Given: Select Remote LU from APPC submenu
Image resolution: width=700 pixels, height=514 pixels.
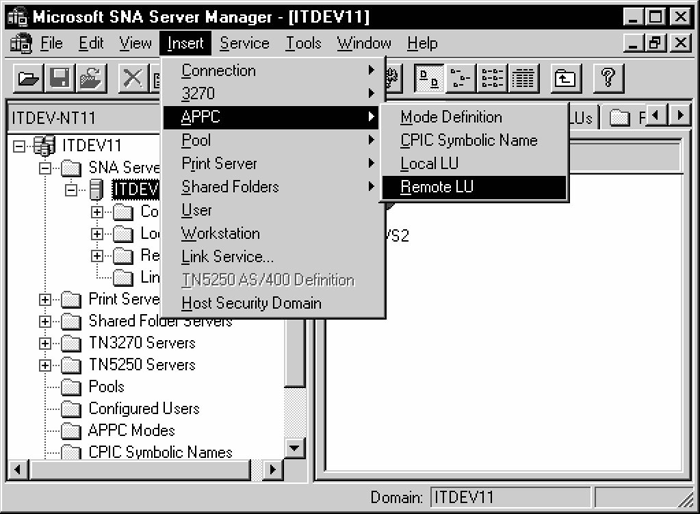Looking at the screenshot, I should click(x=437, y=187).
